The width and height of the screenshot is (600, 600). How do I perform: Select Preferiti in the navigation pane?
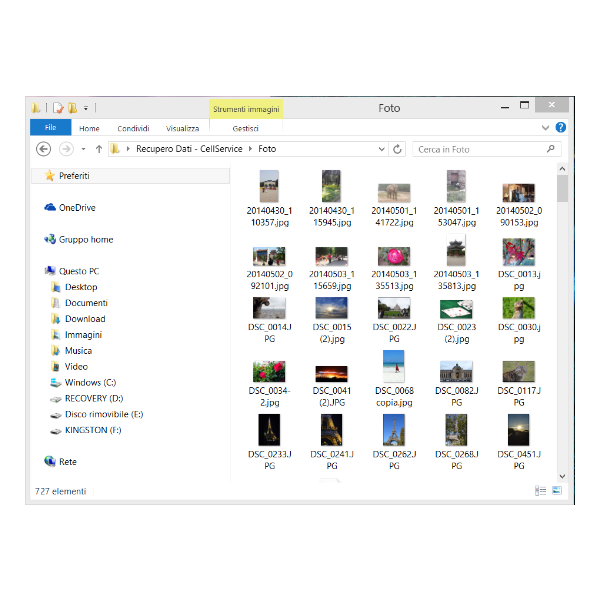(x=130, y=176)
